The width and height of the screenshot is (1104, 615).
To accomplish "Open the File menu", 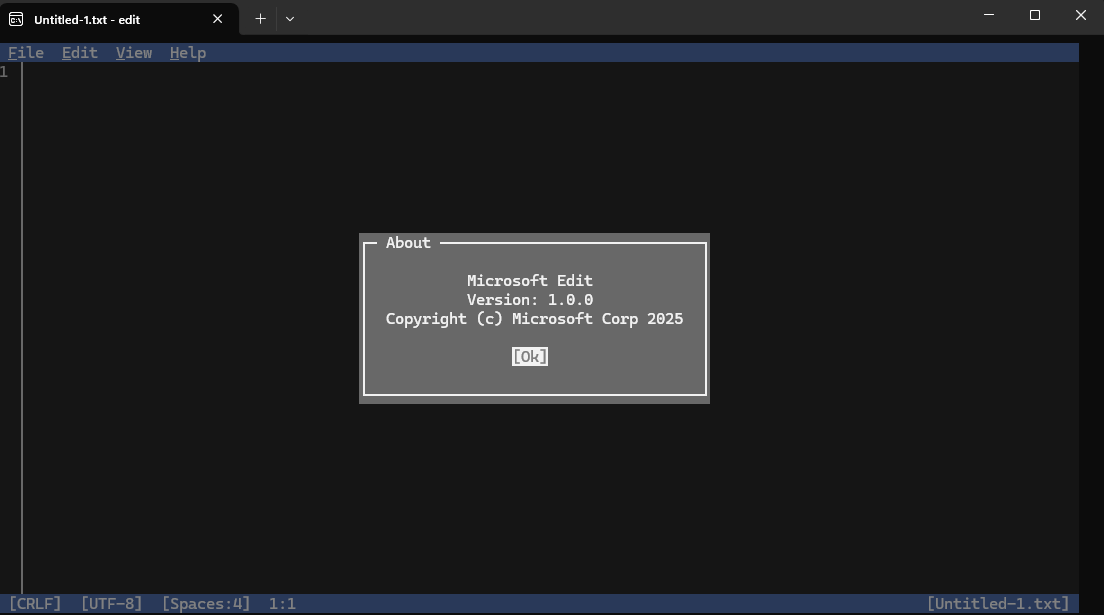I will [26, 53].
